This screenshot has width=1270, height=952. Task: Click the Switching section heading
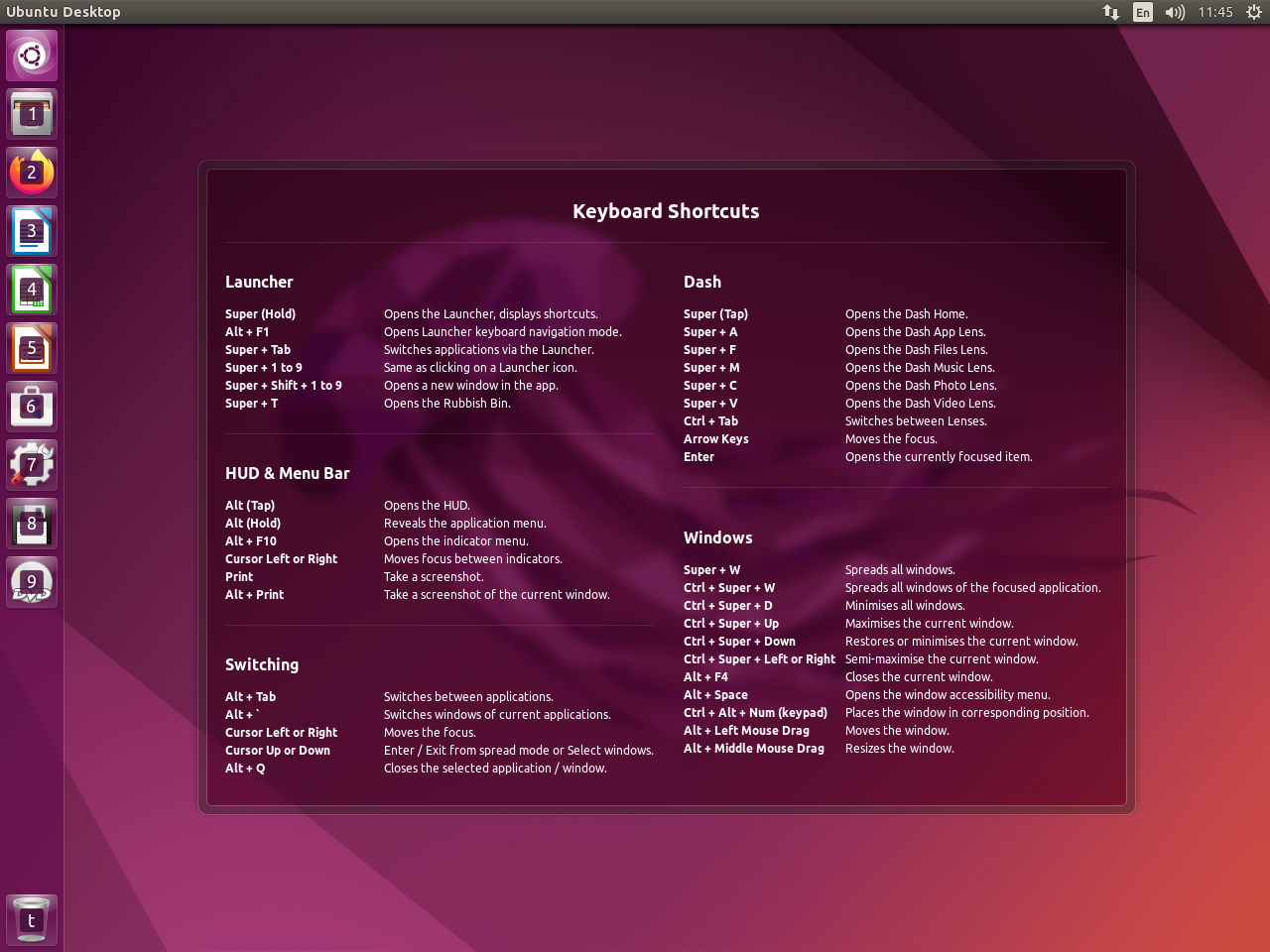click(x=262, y=664)
